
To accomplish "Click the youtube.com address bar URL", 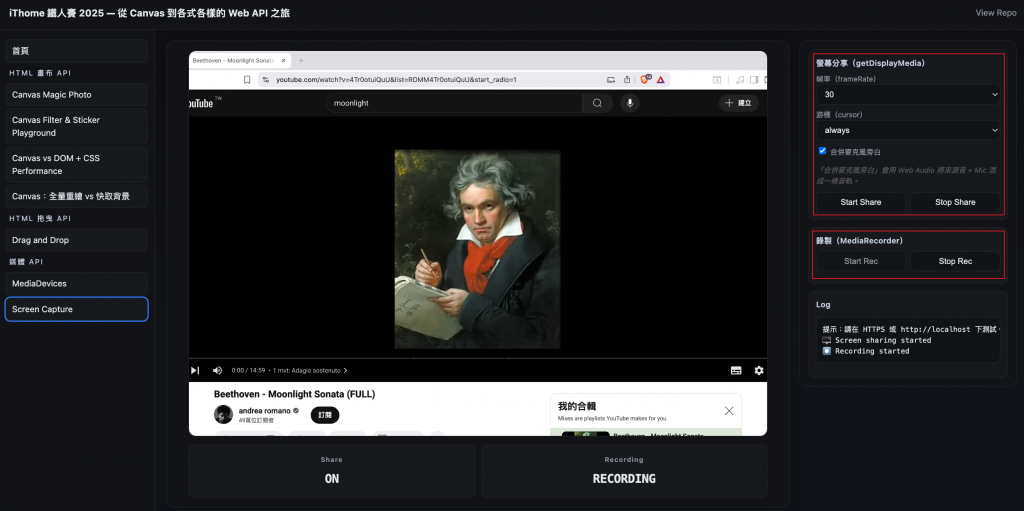I will point(396,80).
